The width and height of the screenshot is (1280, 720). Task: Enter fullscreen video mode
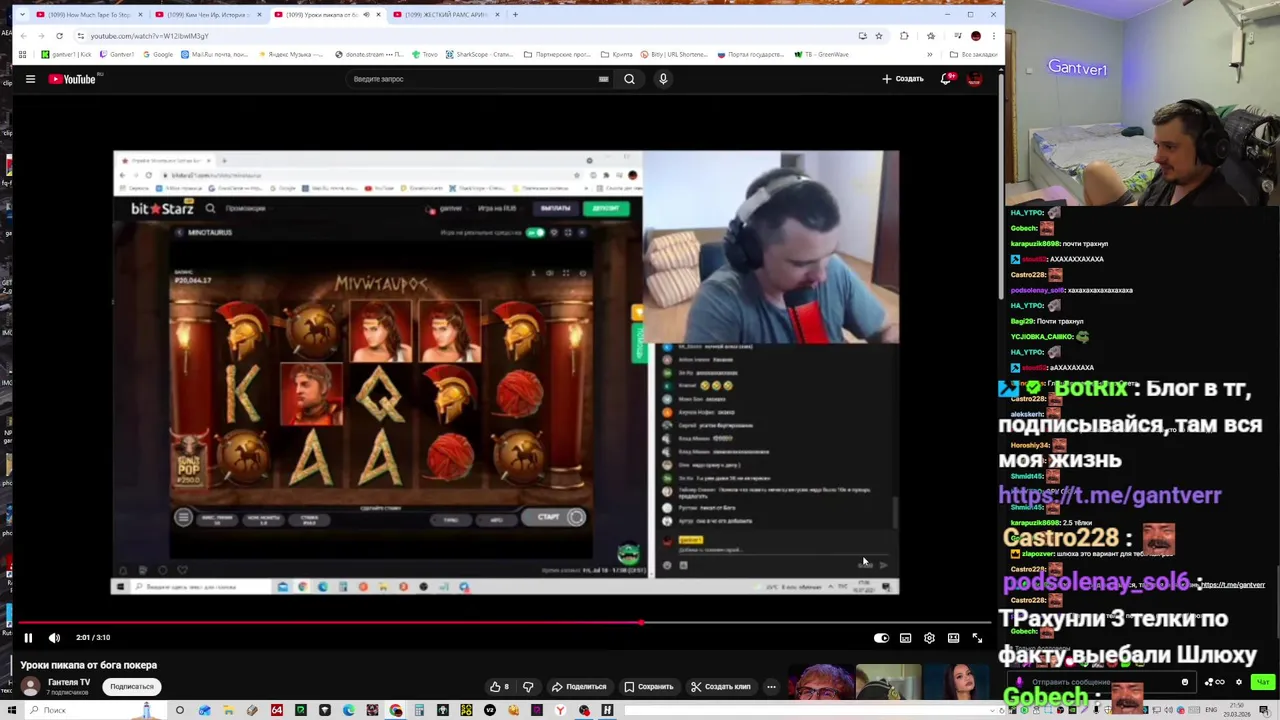click(977, 638)
